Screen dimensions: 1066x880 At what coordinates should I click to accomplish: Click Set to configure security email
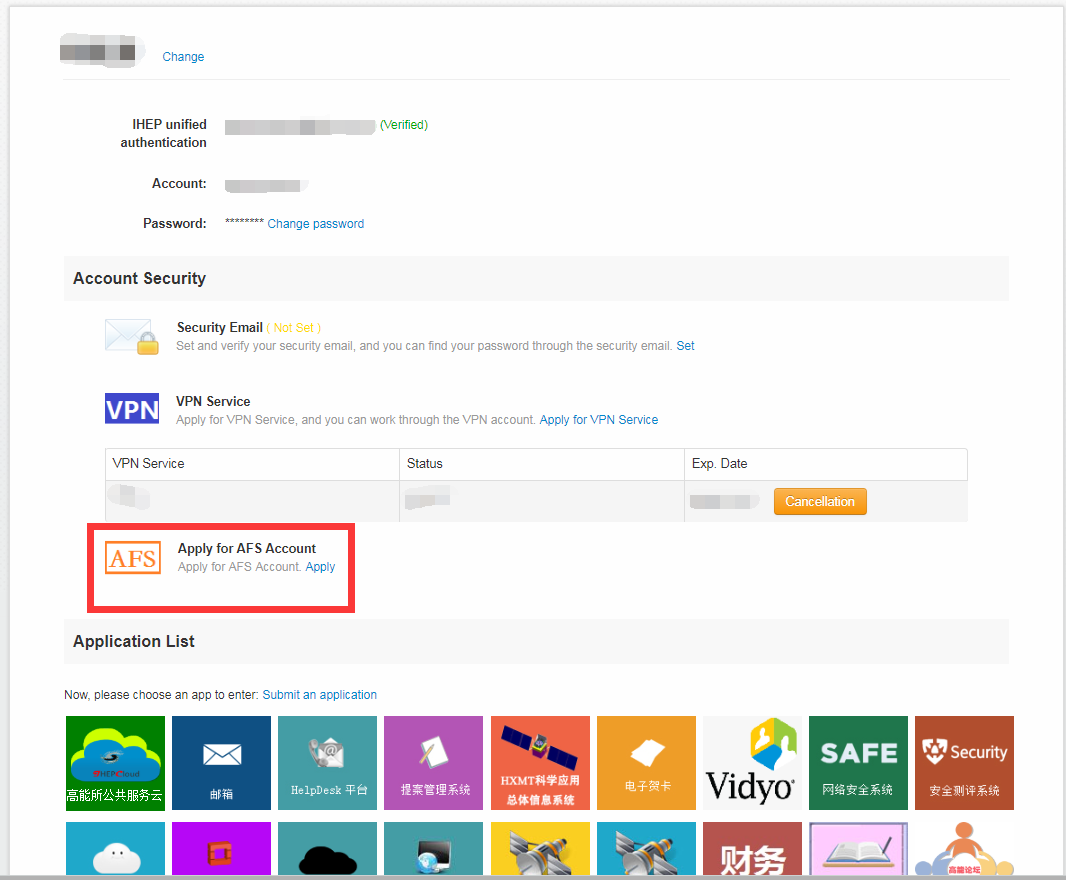pos(685,345)
